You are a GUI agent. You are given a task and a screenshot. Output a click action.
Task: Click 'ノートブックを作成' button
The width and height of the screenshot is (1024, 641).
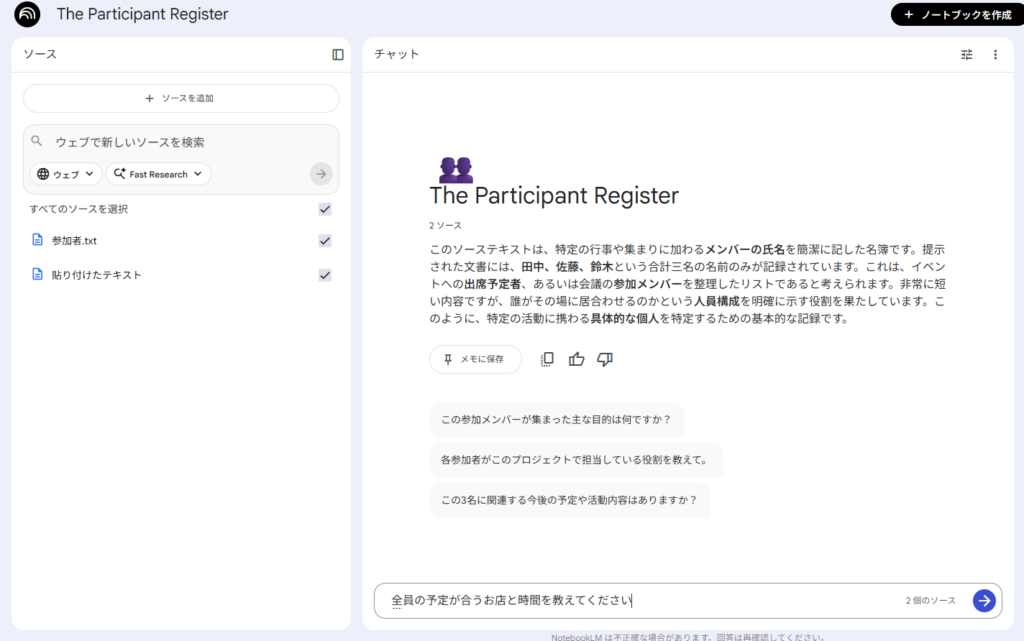(957, 15)
